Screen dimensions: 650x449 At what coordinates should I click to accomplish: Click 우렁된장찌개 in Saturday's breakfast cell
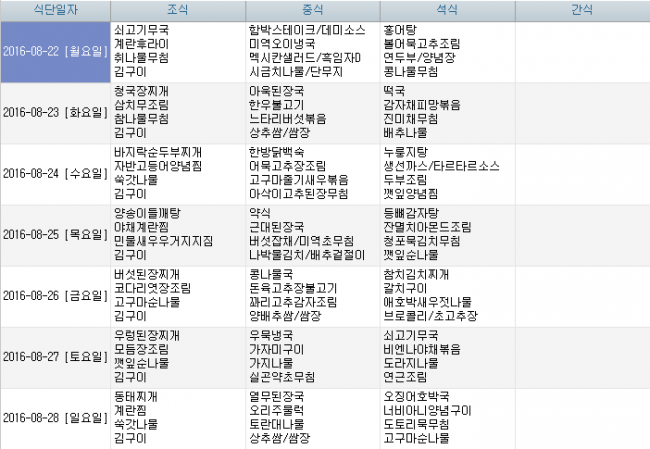tap(148, 335)
